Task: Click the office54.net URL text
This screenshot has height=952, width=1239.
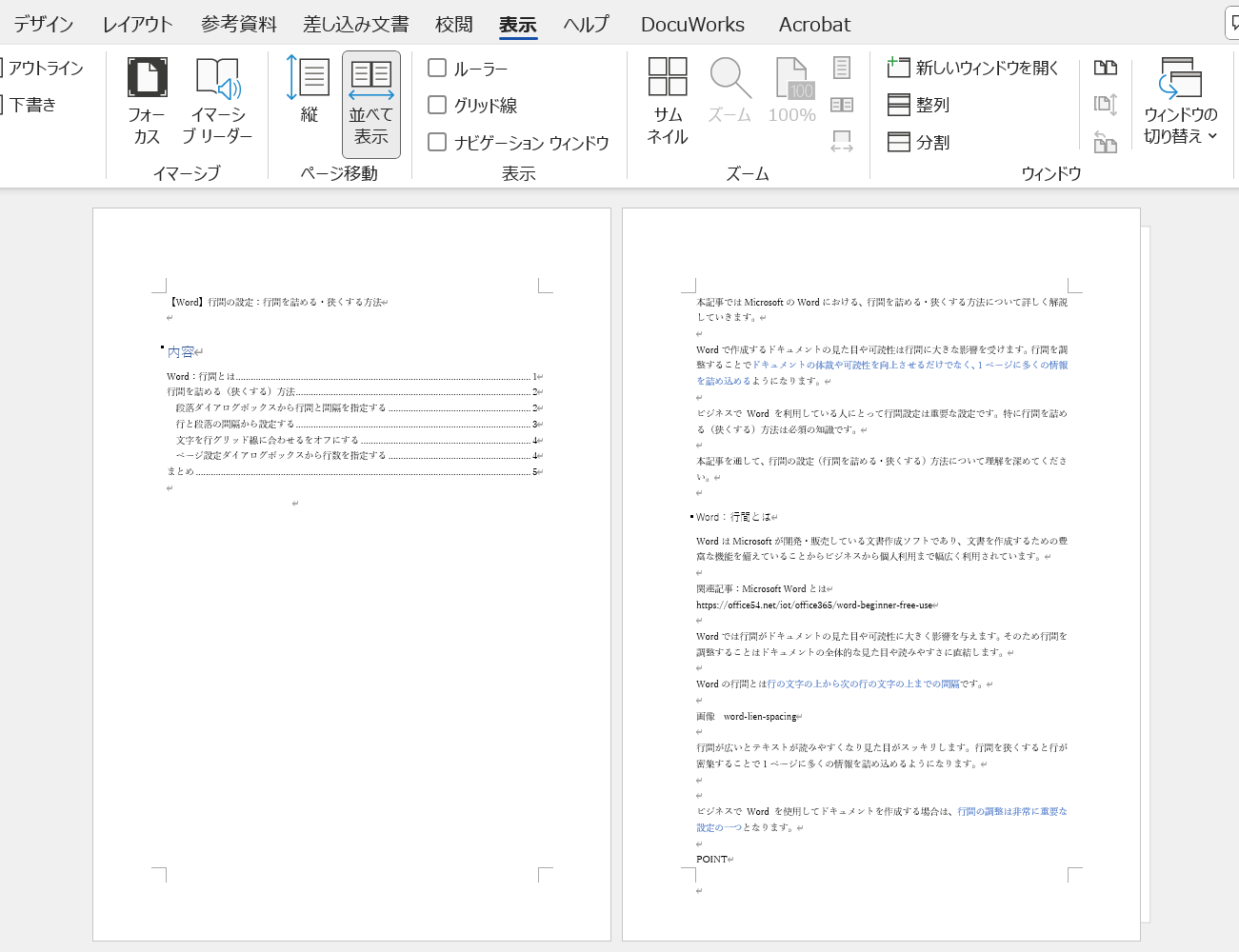Action: (x=814, y=605)
